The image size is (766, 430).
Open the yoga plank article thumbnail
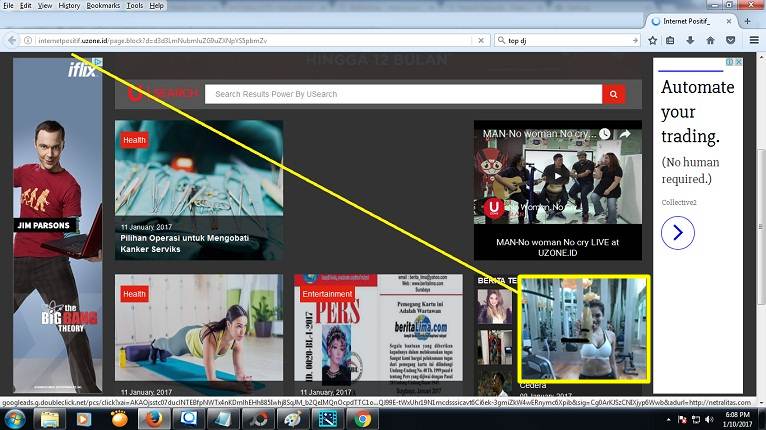[199, 327]
